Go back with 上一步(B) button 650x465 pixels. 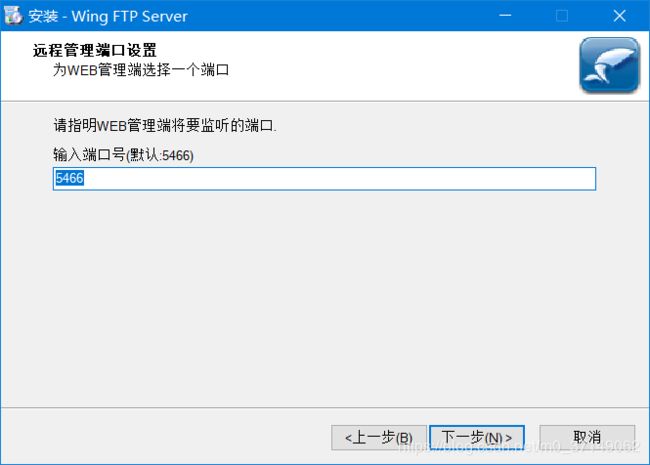(378, 437)
